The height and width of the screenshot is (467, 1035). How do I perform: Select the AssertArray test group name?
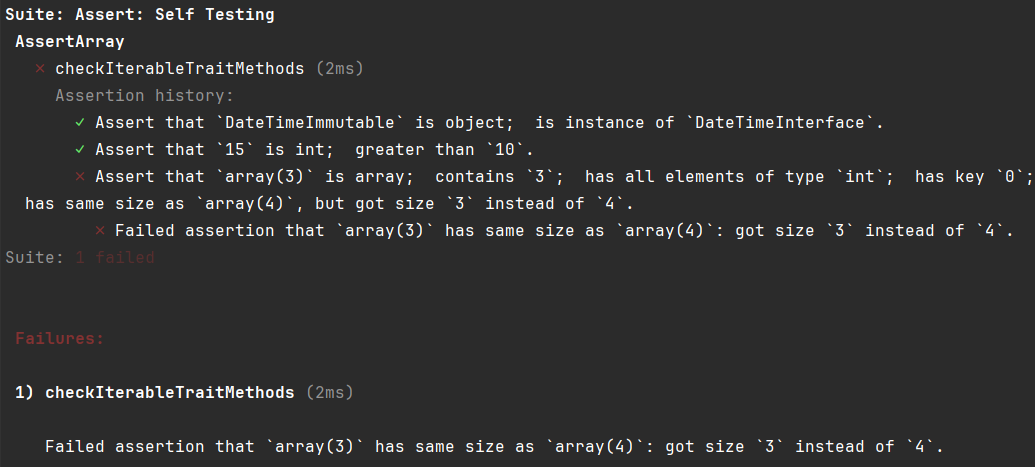coord(69,42)
